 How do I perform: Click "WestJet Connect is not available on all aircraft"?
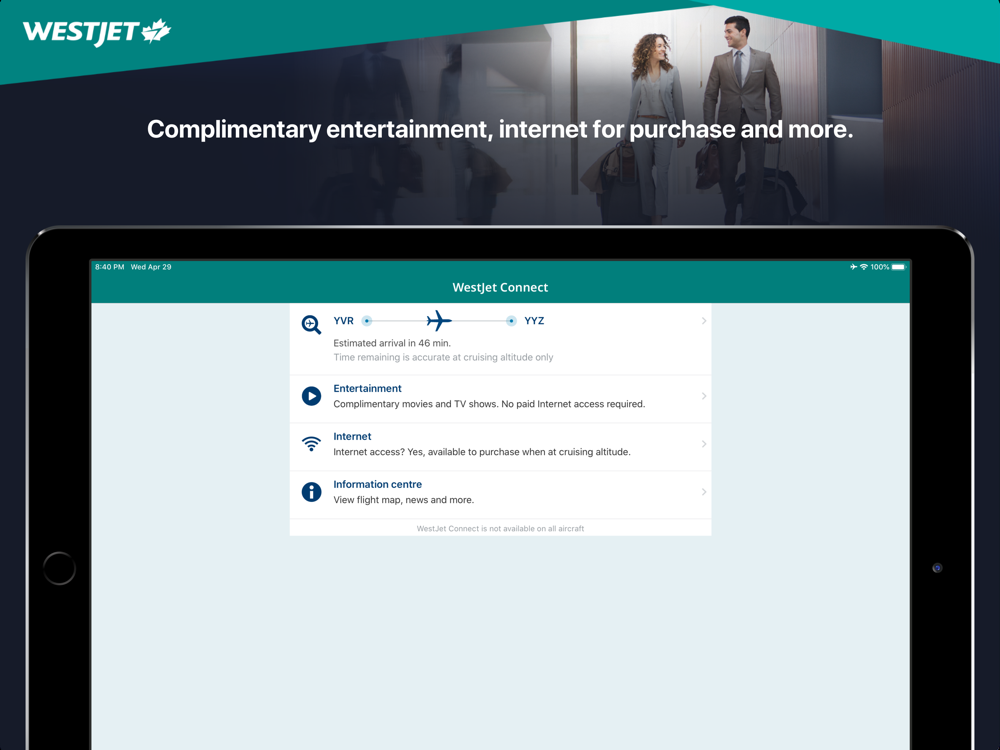point(500,529)
